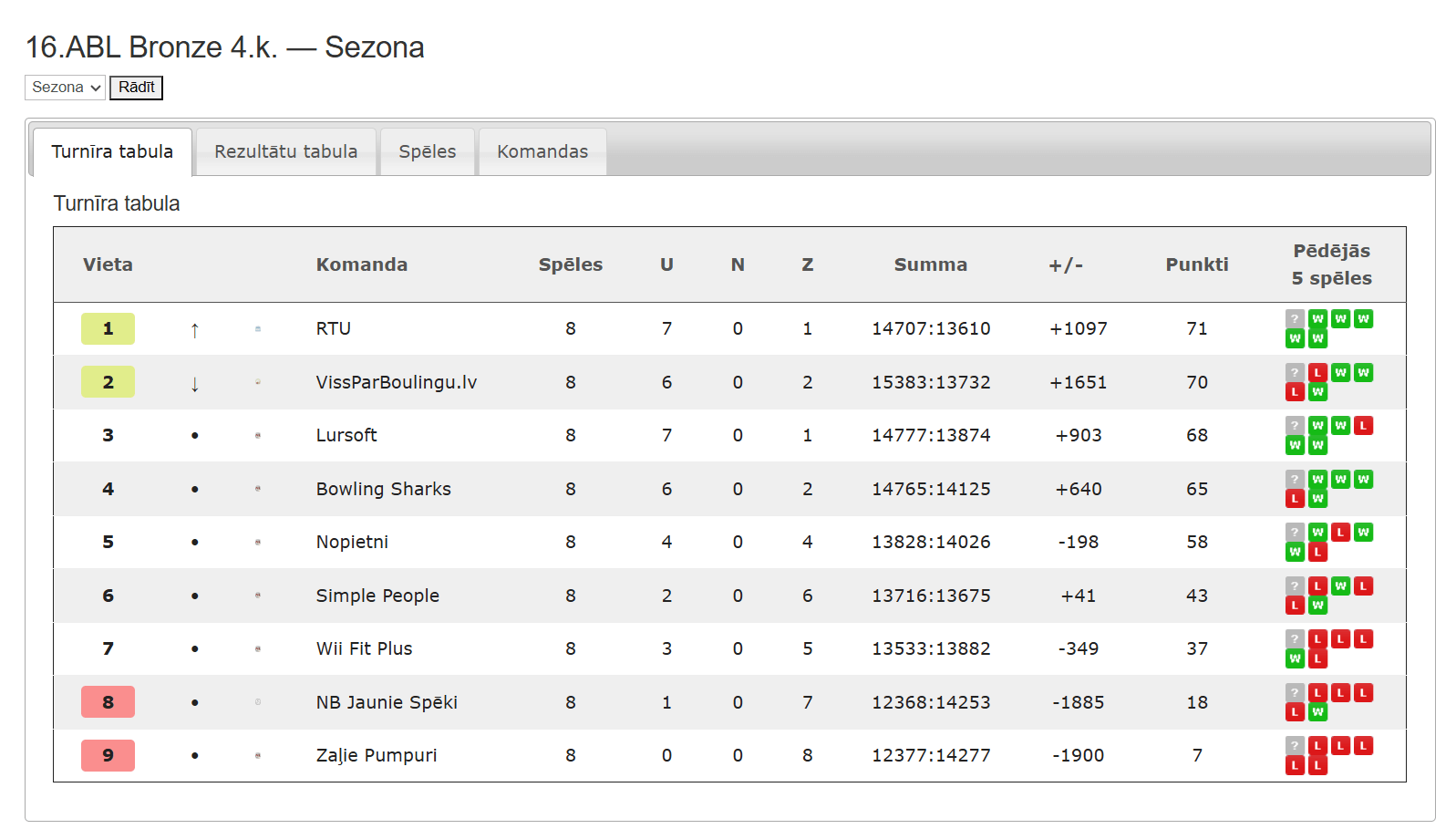Click the Simple People team name
The width and height of the screenshot is (1456, 829).
[x=377, y=596]
